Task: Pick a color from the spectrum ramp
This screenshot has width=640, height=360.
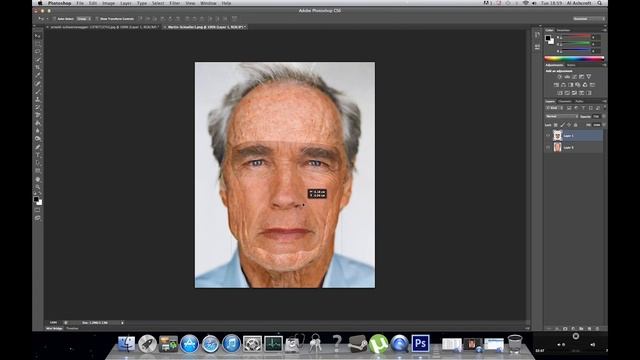Action: [x=574, y=58]
